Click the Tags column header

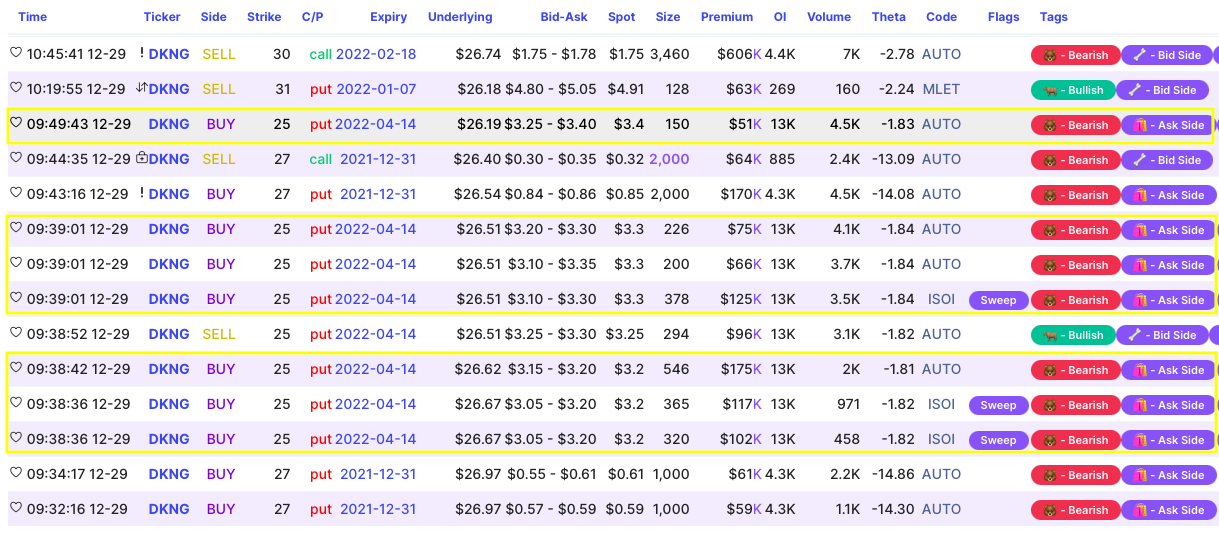pyautogui.click(x=1053, y=17)
